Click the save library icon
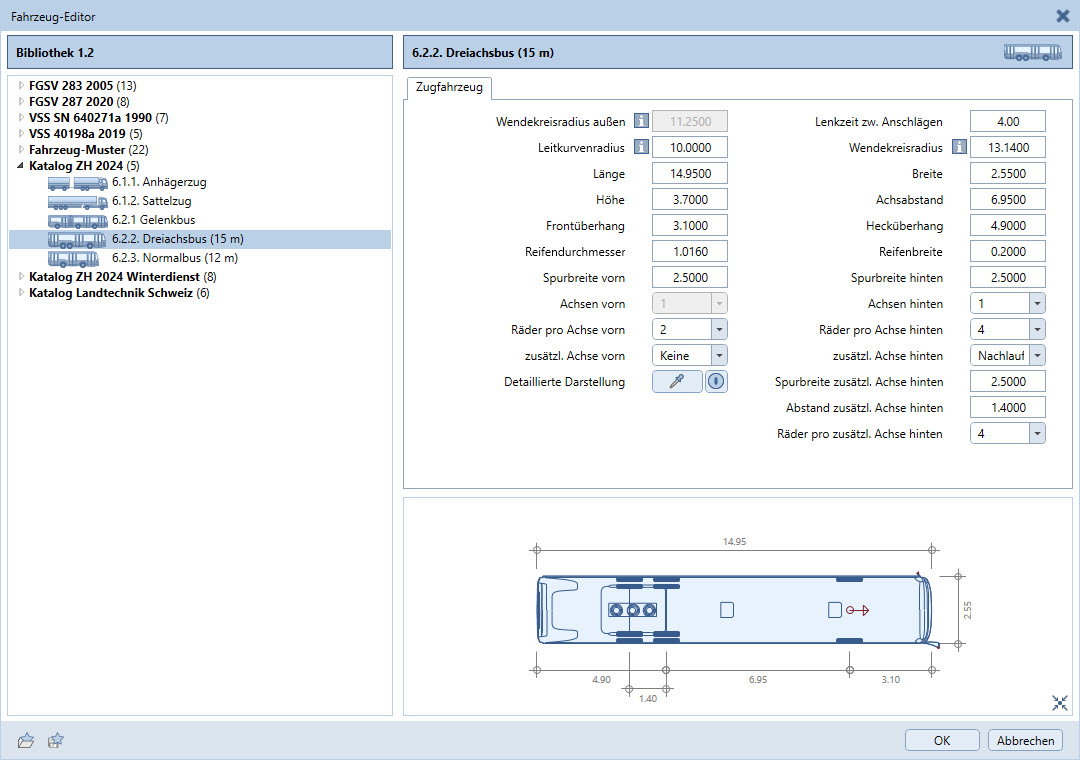Viewport: 1080px width, 760px height. (x=57, y=740)
